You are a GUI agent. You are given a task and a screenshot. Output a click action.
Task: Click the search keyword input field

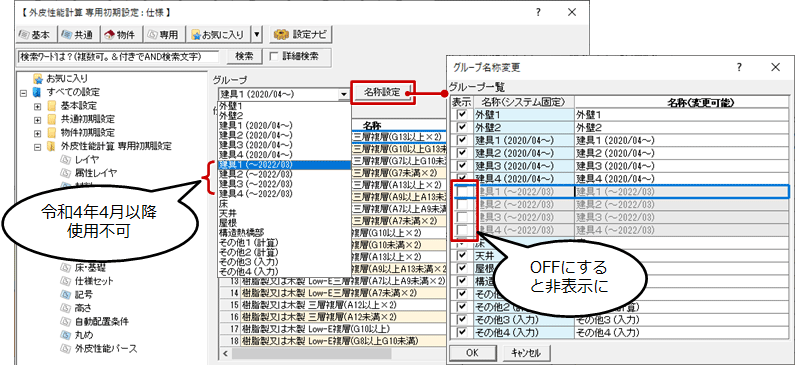click(118, 57)
